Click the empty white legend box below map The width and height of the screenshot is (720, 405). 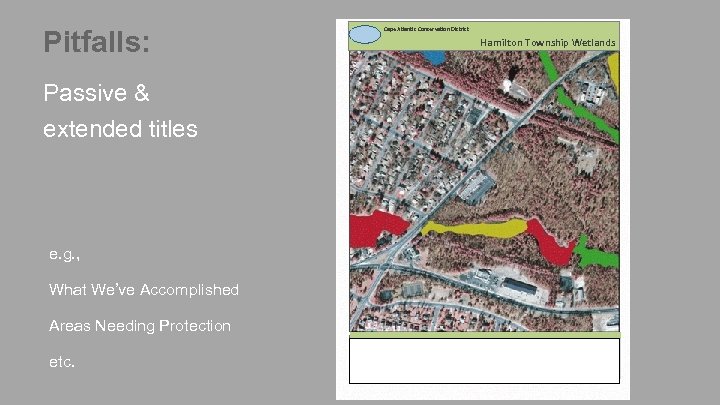click(484, 361)
